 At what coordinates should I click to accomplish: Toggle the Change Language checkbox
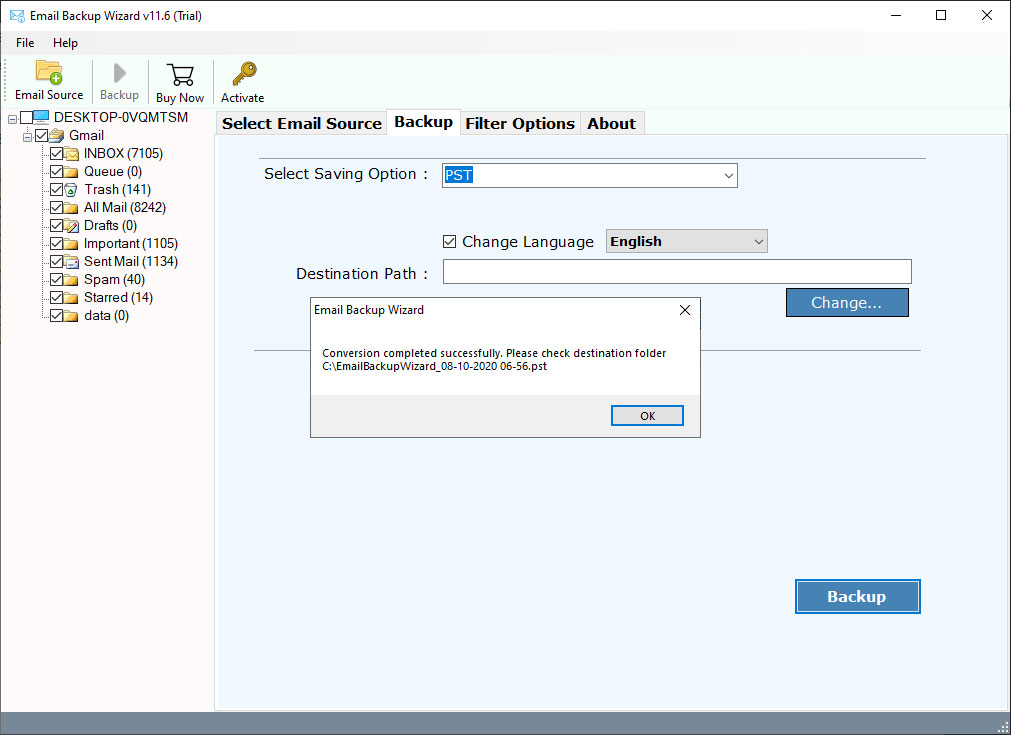(x=449, y=242)
